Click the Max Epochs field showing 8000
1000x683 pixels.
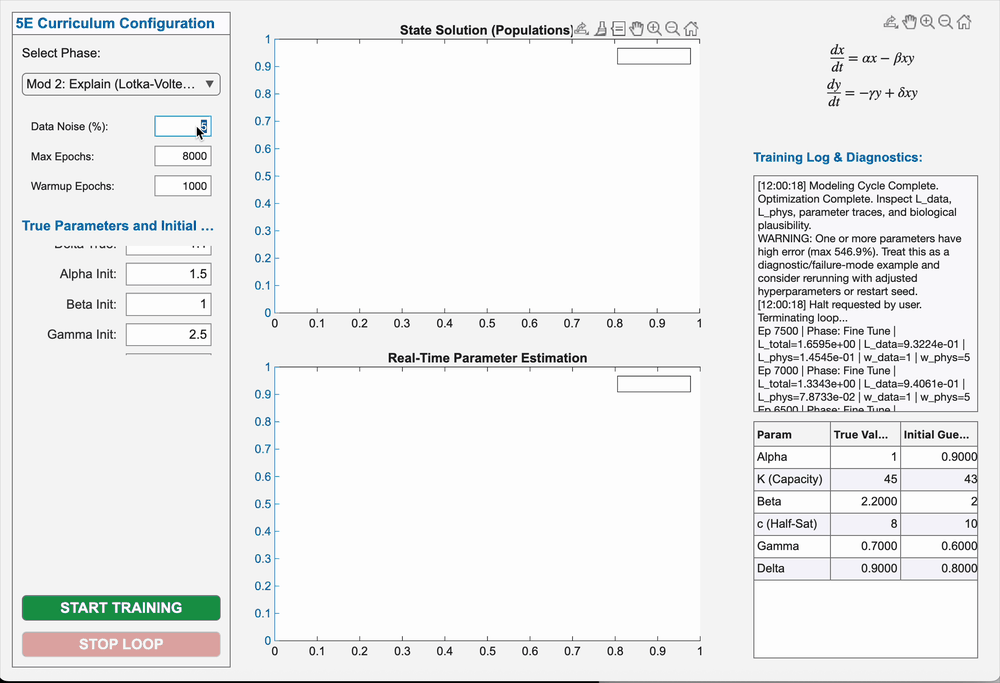[x=182, y=156]
